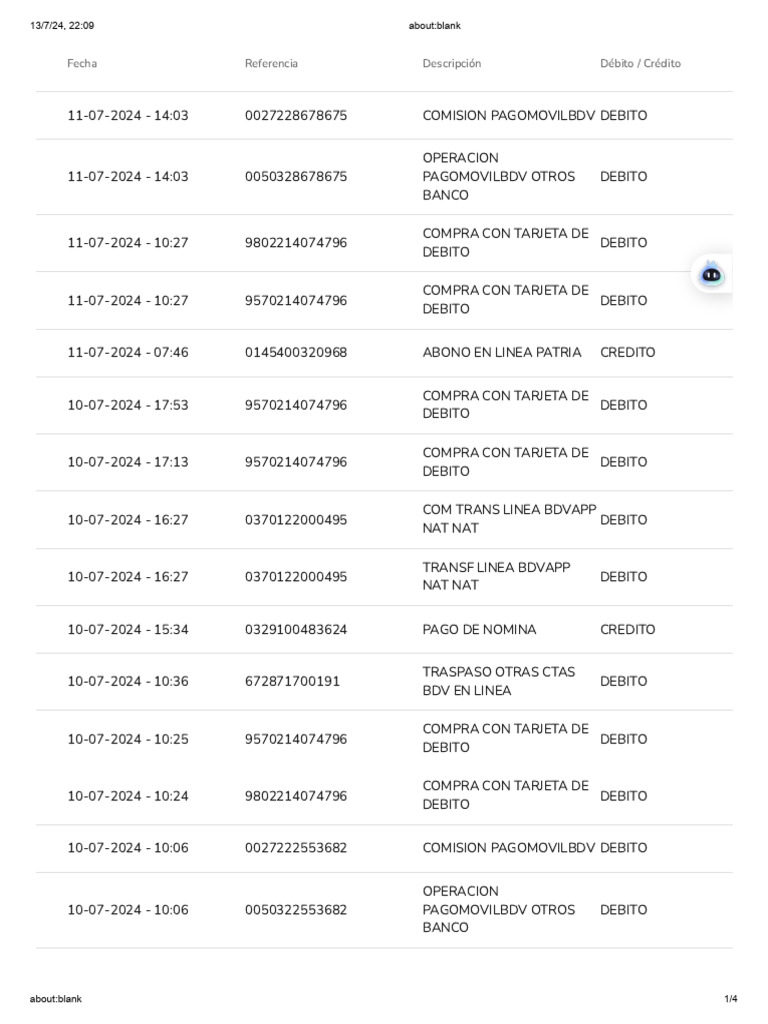Select reference 0050322553682
This screenshot has height=1024, width=768.
(296, 910)
